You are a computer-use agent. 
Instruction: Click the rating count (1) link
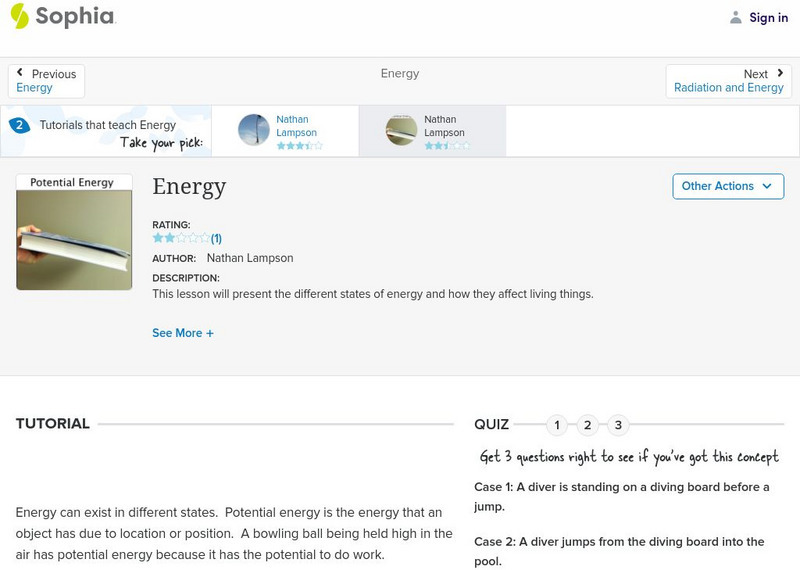click(x=216, y=238)
